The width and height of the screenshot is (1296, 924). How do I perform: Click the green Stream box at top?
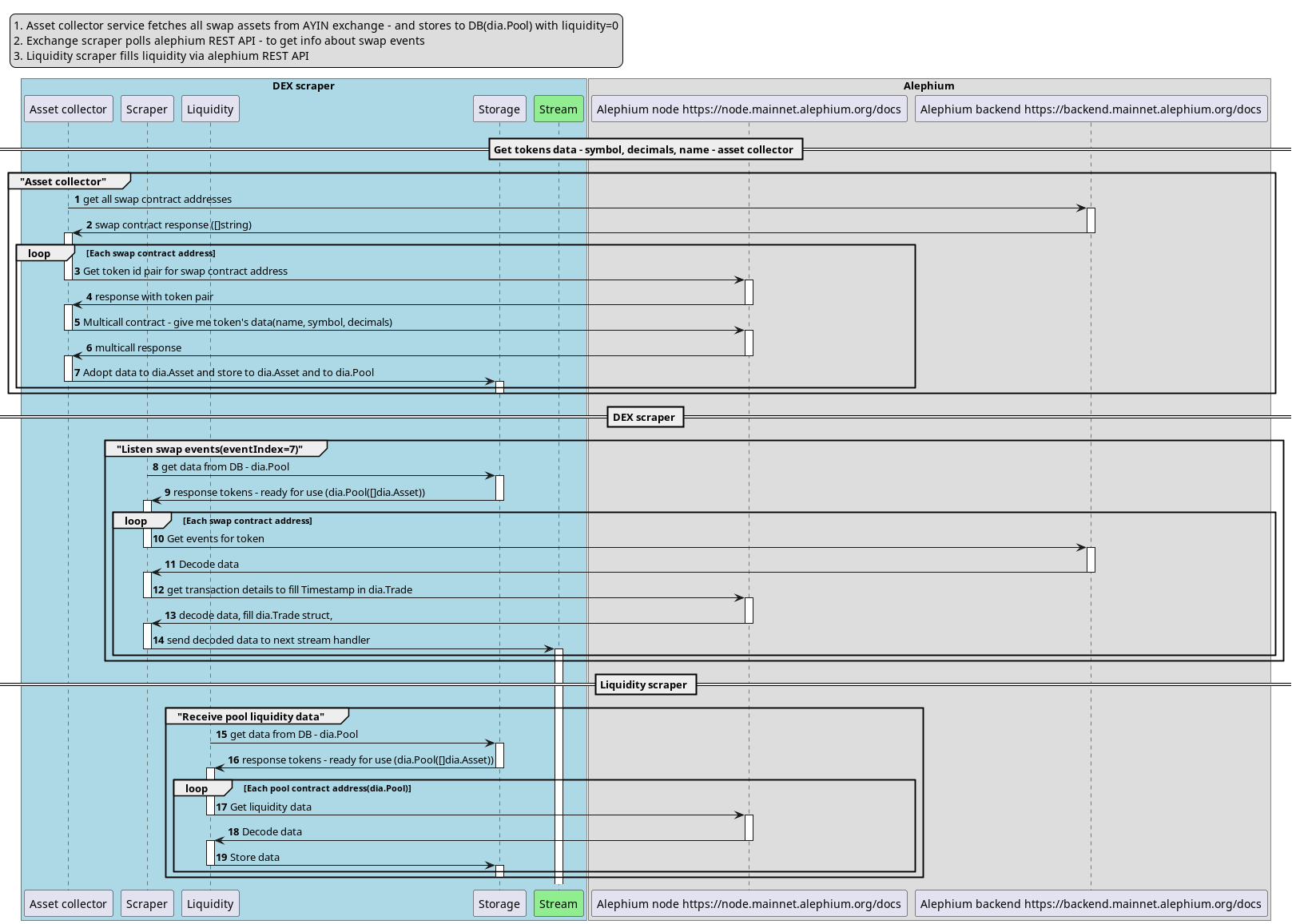click(558, 109)
